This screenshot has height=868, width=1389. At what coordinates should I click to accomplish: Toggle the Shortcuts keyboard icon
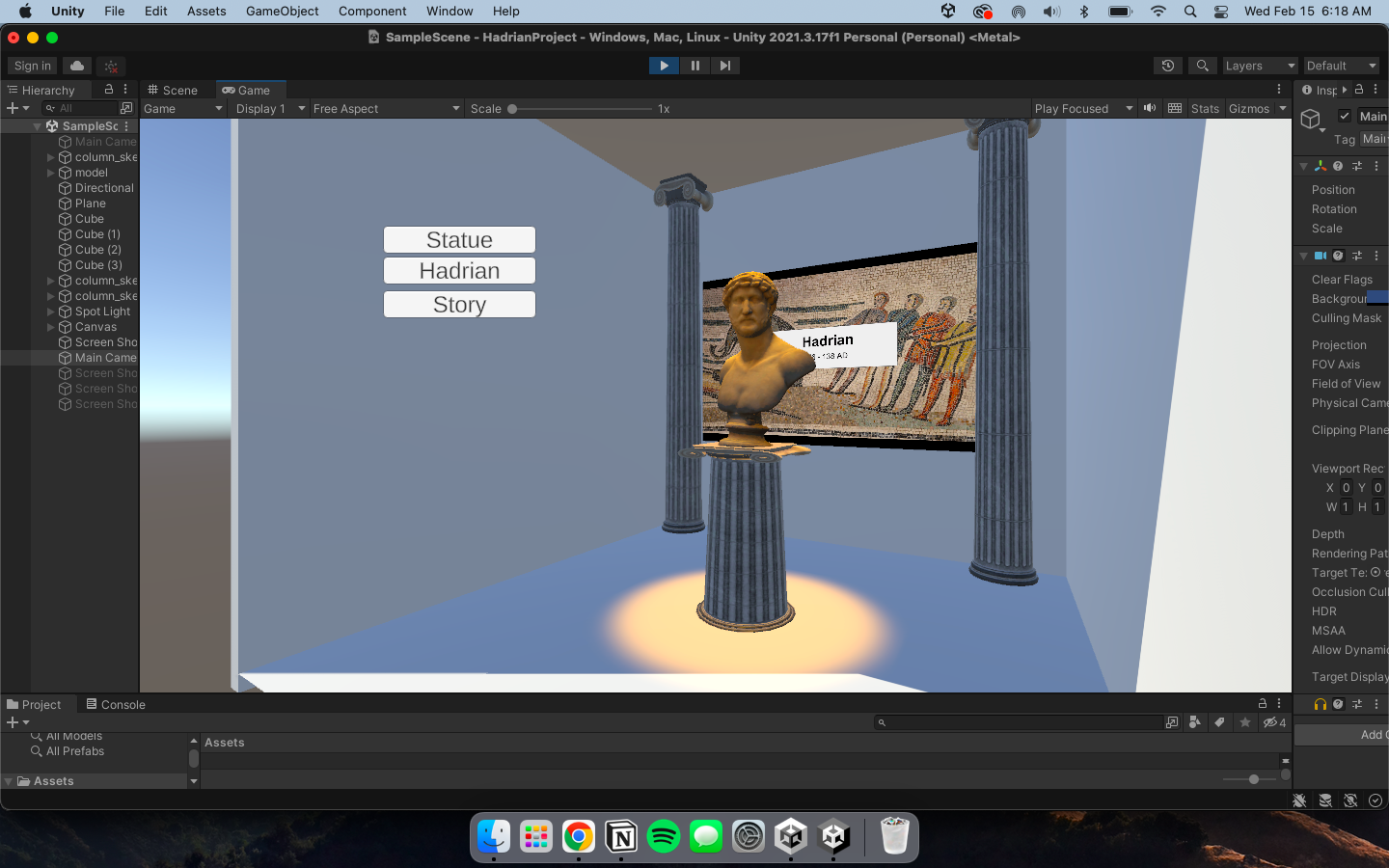click(x=1175, y=108)
